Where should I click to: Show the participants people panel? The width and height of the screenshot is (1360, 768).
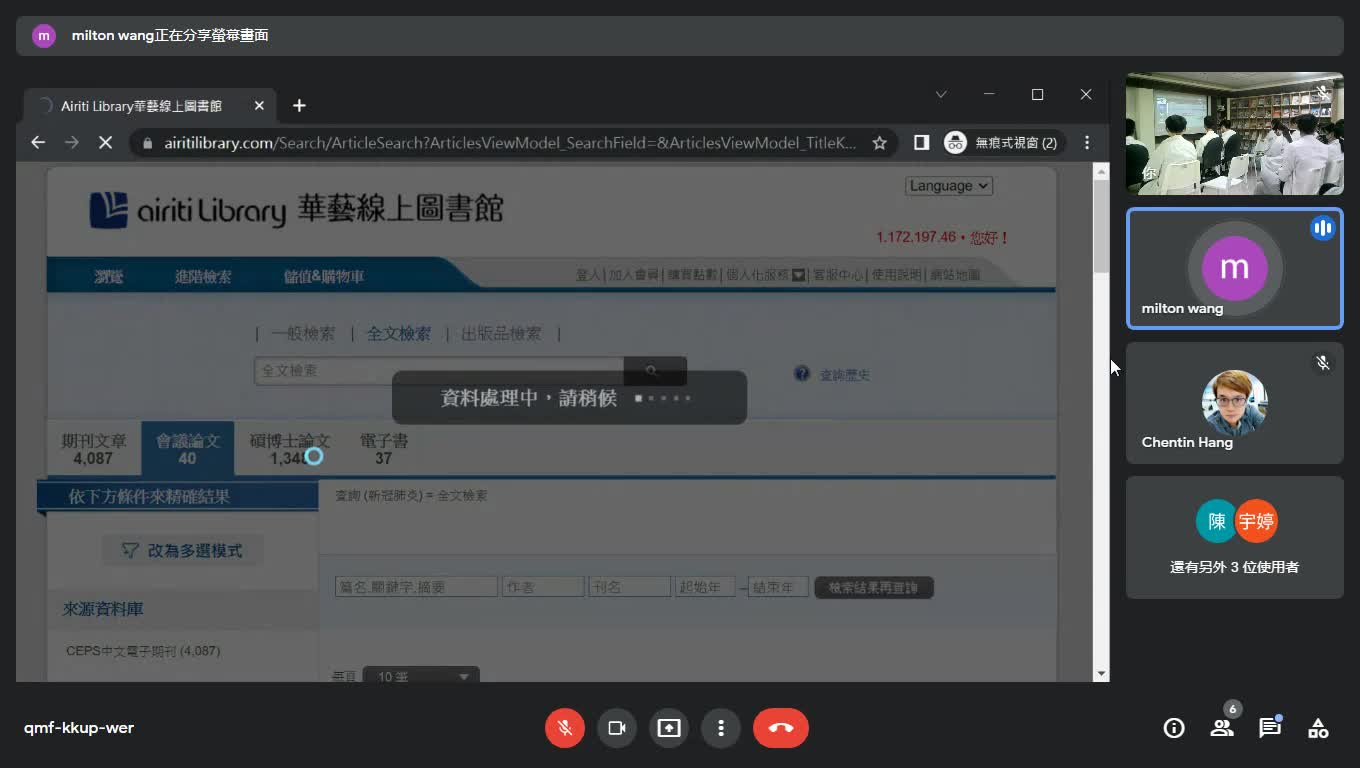point(1222,728)
